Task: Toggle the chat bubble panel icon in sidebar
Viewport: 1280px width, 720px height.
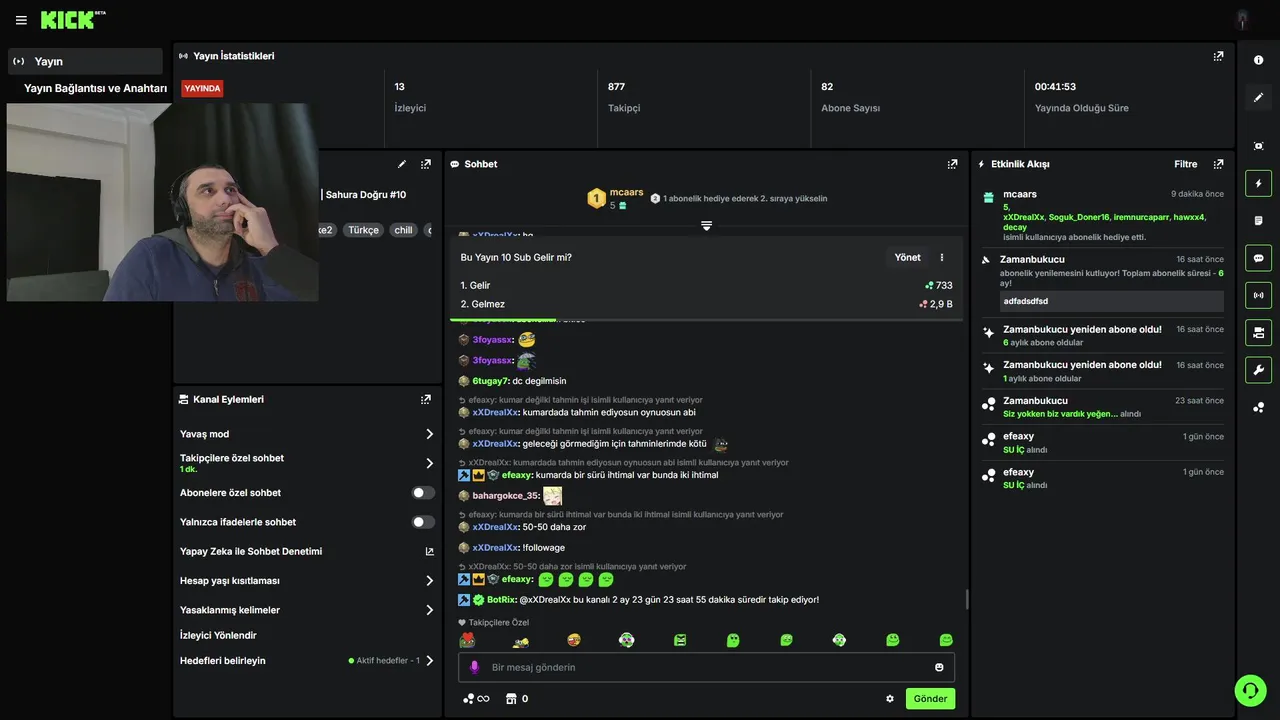Action: 1258,258
